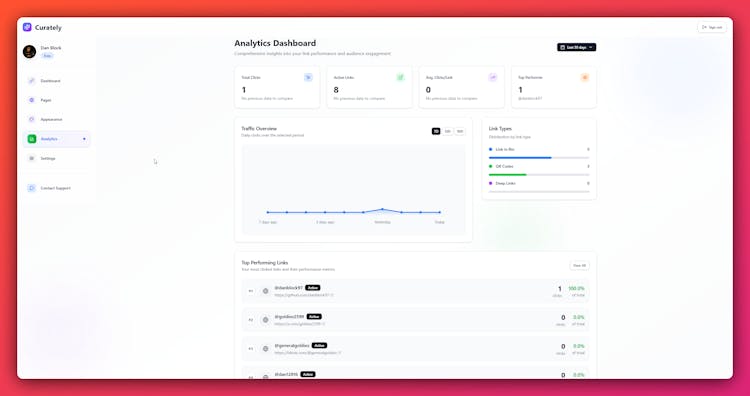The height and width of the screenshot is (396, 750).
Task: Select the Pages icon in sidebar
Action: (32, 100)
